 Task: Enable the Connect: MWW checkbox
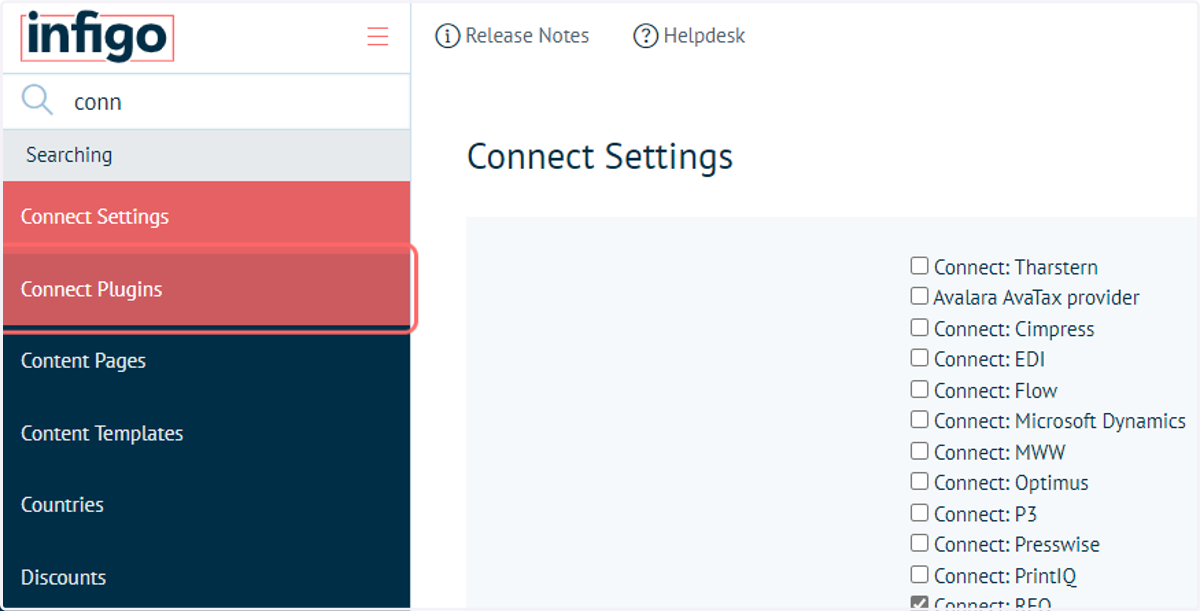[919, 451]
